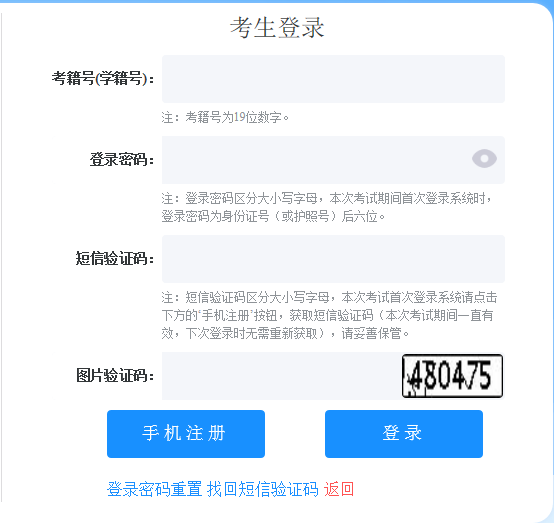
Task: Click the 短信验证码 label text
Action: click(x=115, y=258)
